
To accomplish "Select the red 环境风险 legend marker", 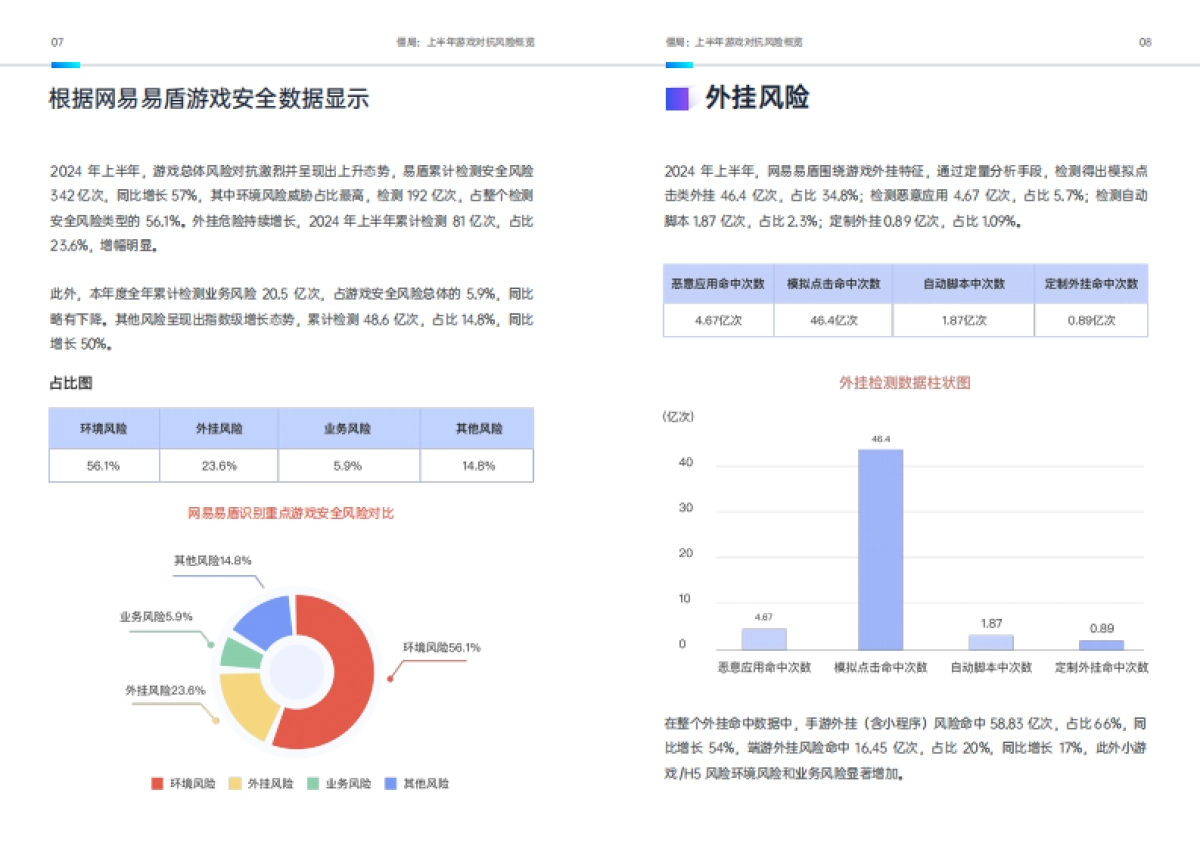I will point(156,784).
